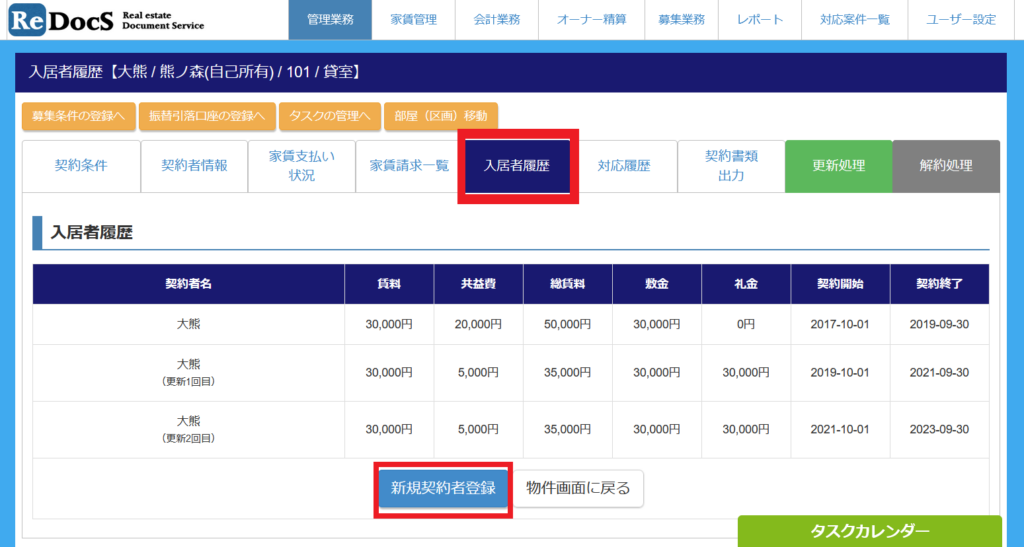Click 大熊 (更新1回目) contractor cell
The height and width of the screenshot is (547, 1024).
(x=189, y=373)
